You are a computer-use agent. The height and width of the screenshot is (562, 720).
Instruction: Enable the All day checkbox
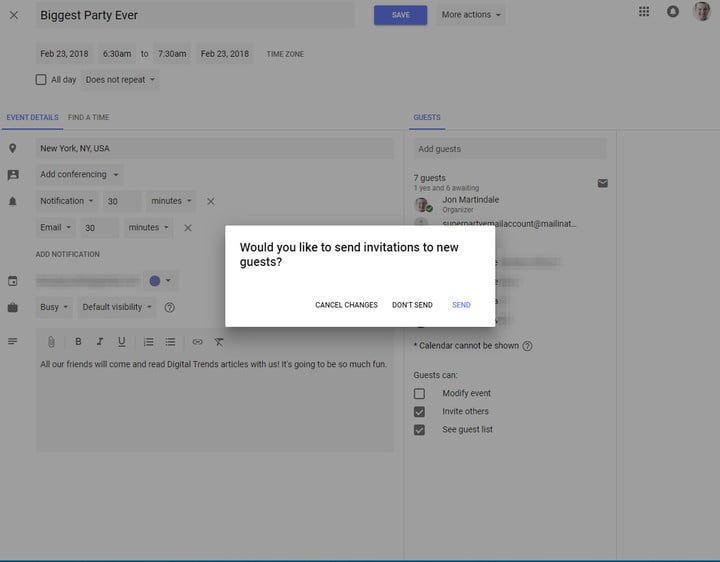[41, 80]
